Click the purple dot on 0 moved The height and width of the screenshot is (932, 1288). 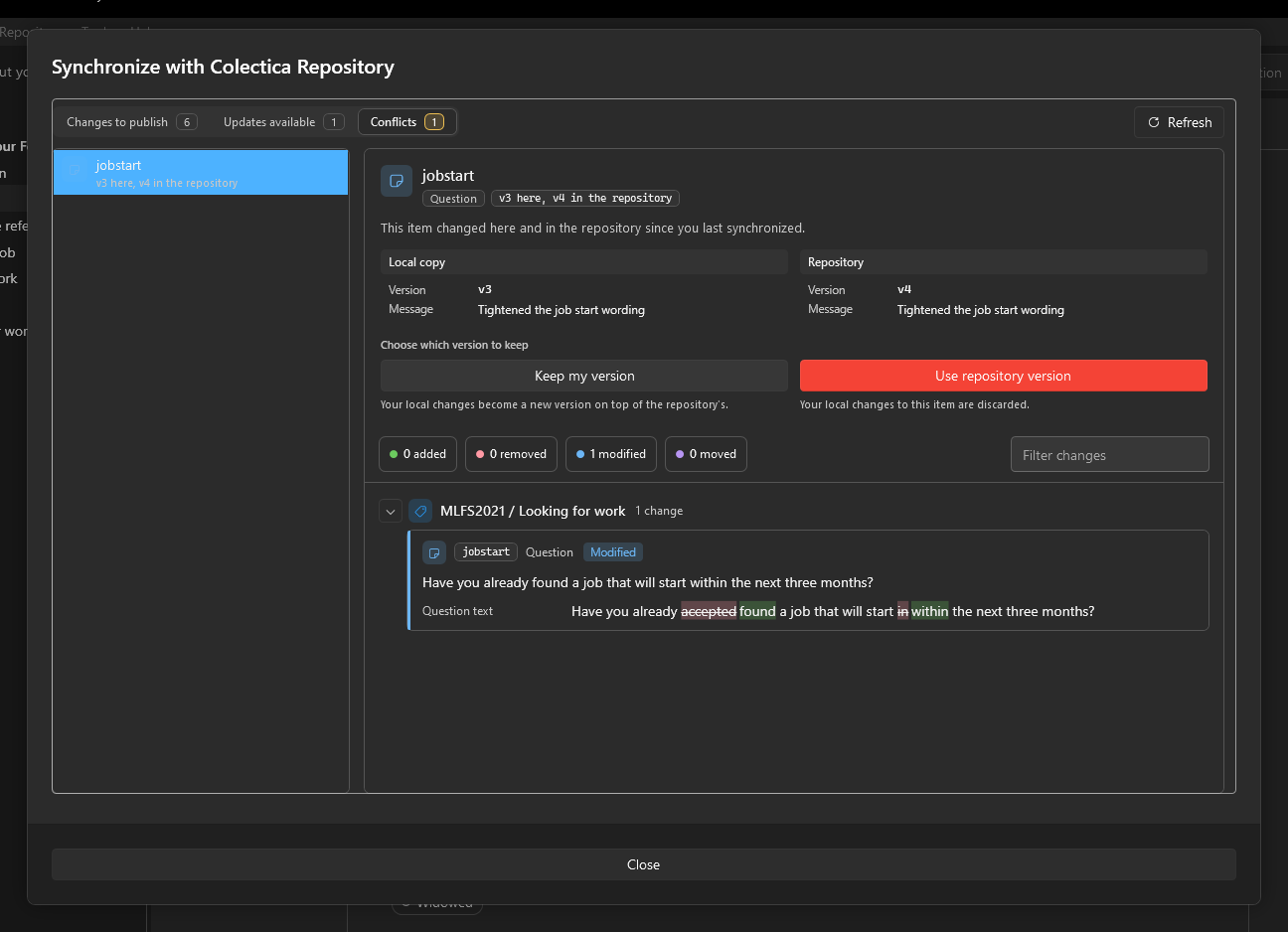pos(680,454)
